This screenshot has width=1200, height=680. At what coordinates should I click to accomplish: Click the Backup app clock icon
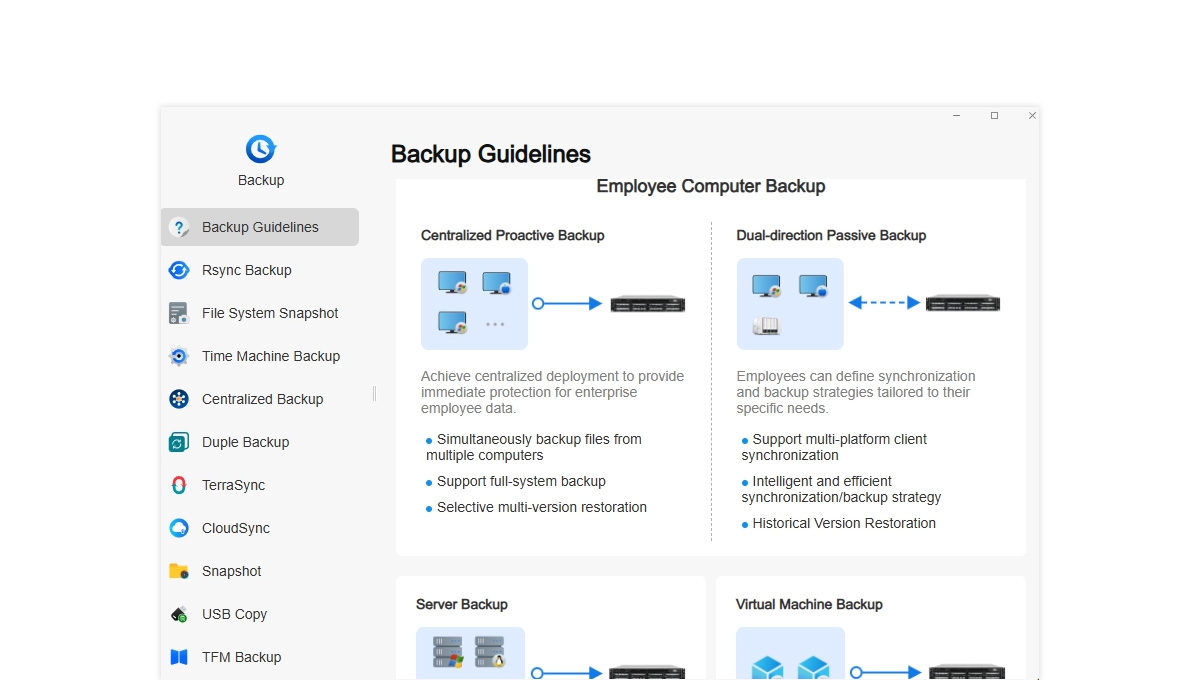260,149
